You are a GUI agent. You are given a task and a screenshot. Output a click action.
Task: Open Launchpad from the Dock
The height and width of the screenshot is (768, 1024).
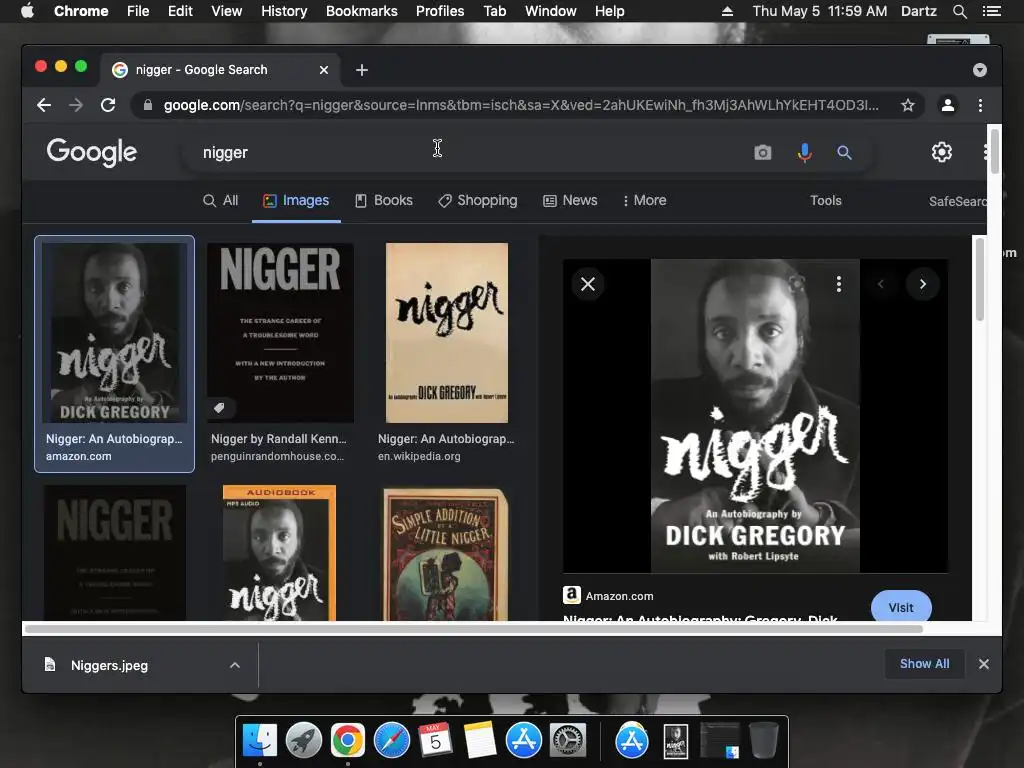[x=304, y=741]
